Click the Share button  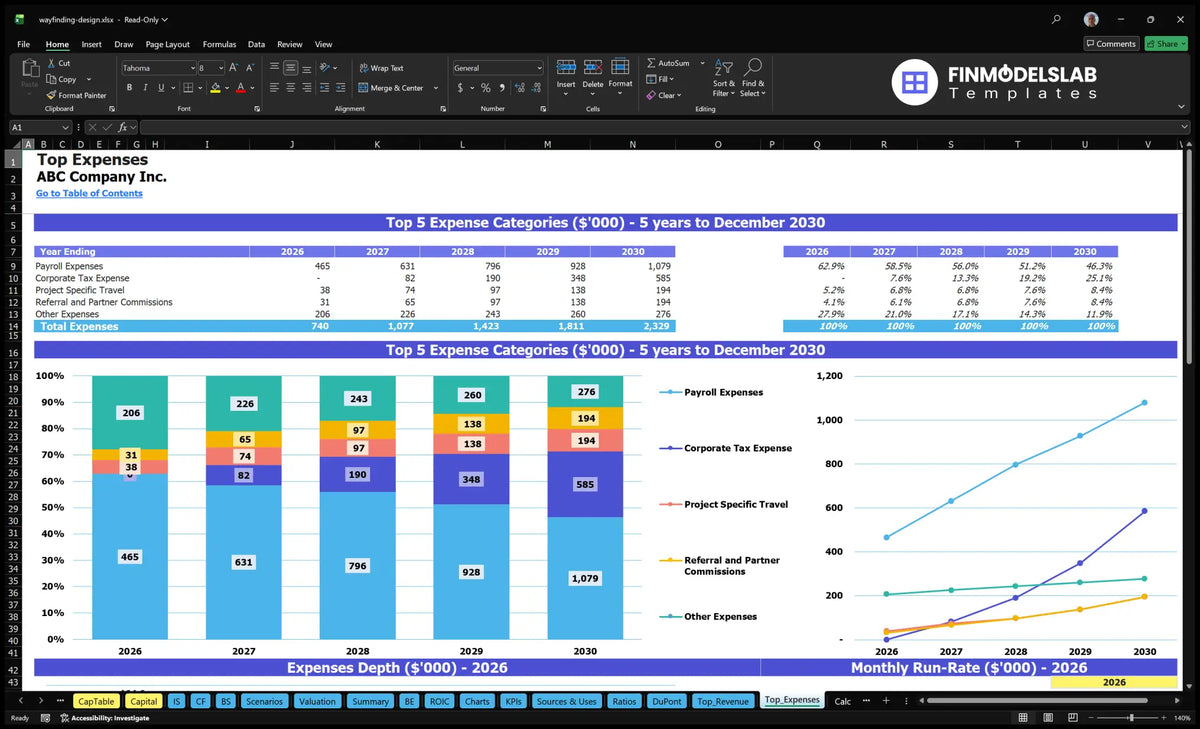point(1166,44)
